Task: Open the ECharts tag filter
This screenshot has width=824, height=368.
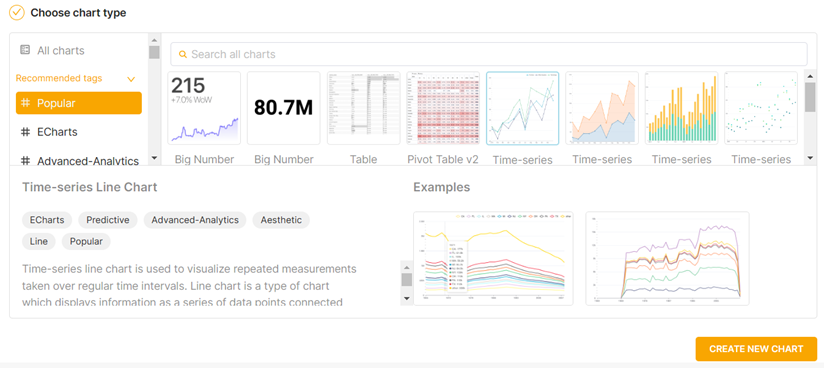Action: 79,132
